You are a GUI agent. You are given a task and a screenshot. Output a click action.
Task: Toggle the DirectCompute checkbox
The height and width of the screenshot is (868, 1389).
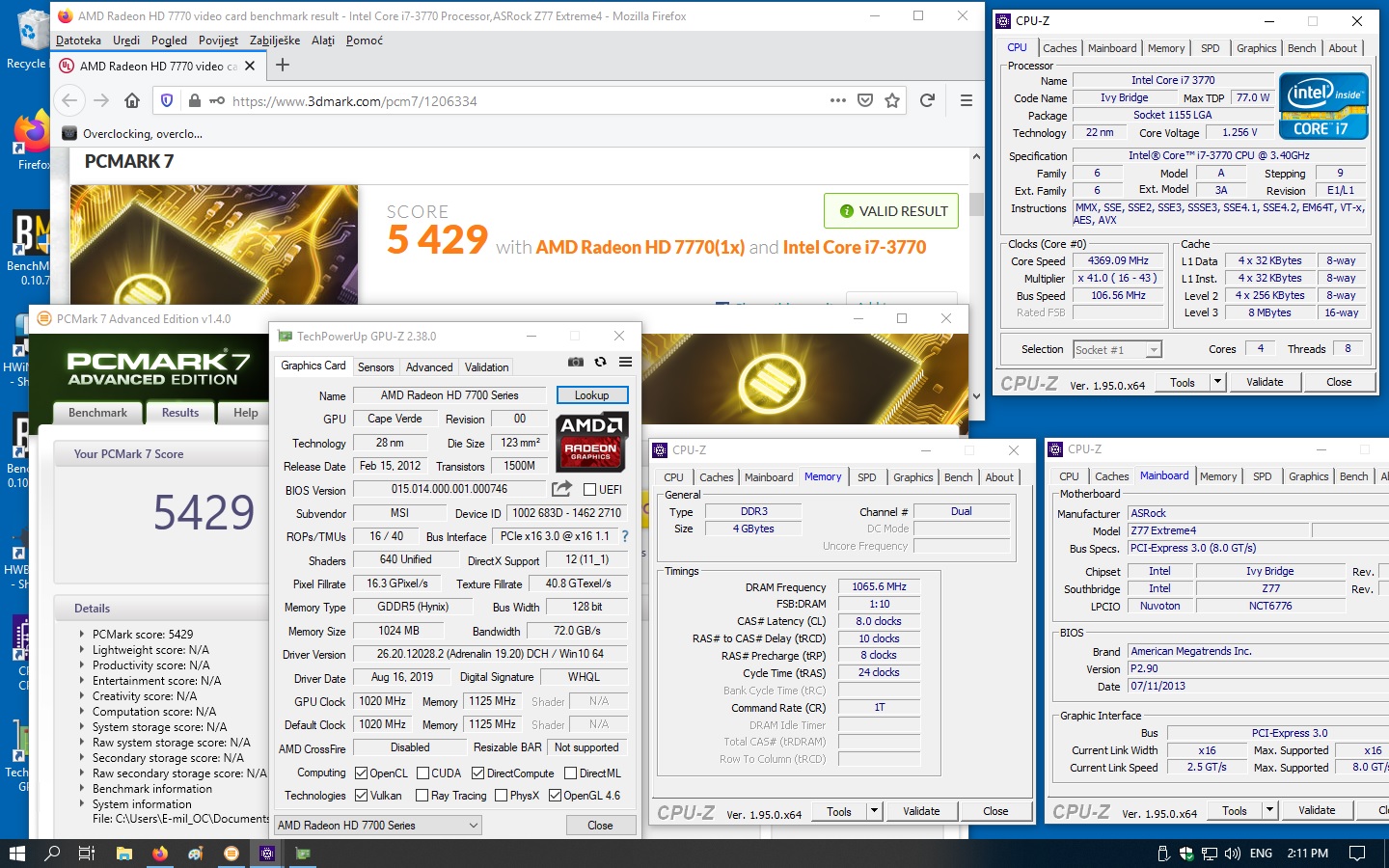477,773
